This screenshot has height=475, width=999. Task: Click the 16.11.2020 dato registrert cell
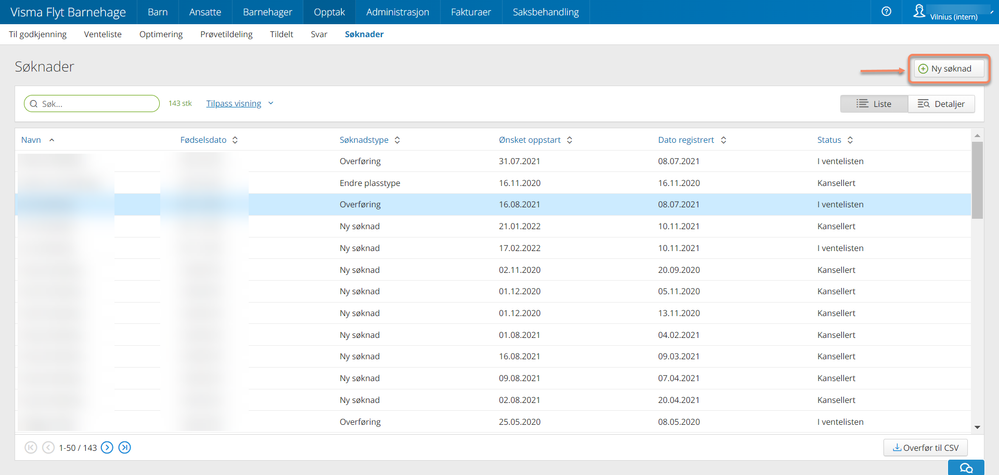click(679, 183)
